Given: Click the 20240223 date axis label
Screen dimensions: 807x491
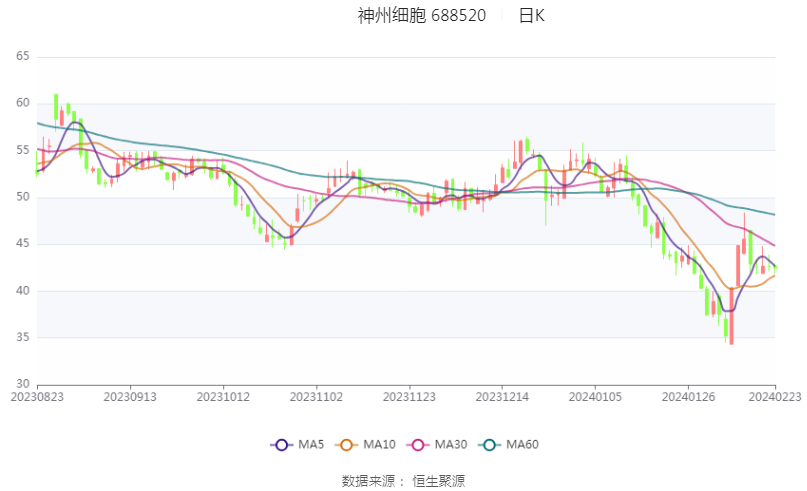Looking at the screenshot, I should [x=775, y=397].
